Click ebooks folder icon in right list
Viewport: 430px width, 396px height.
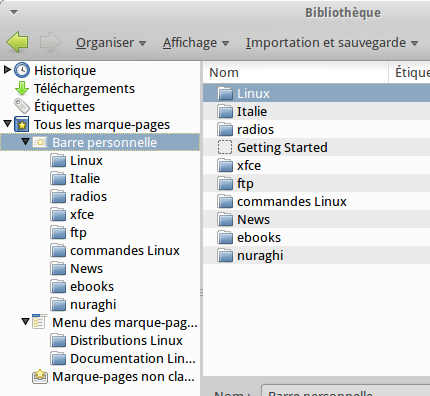pyautogui.click(x=225, y=237)
